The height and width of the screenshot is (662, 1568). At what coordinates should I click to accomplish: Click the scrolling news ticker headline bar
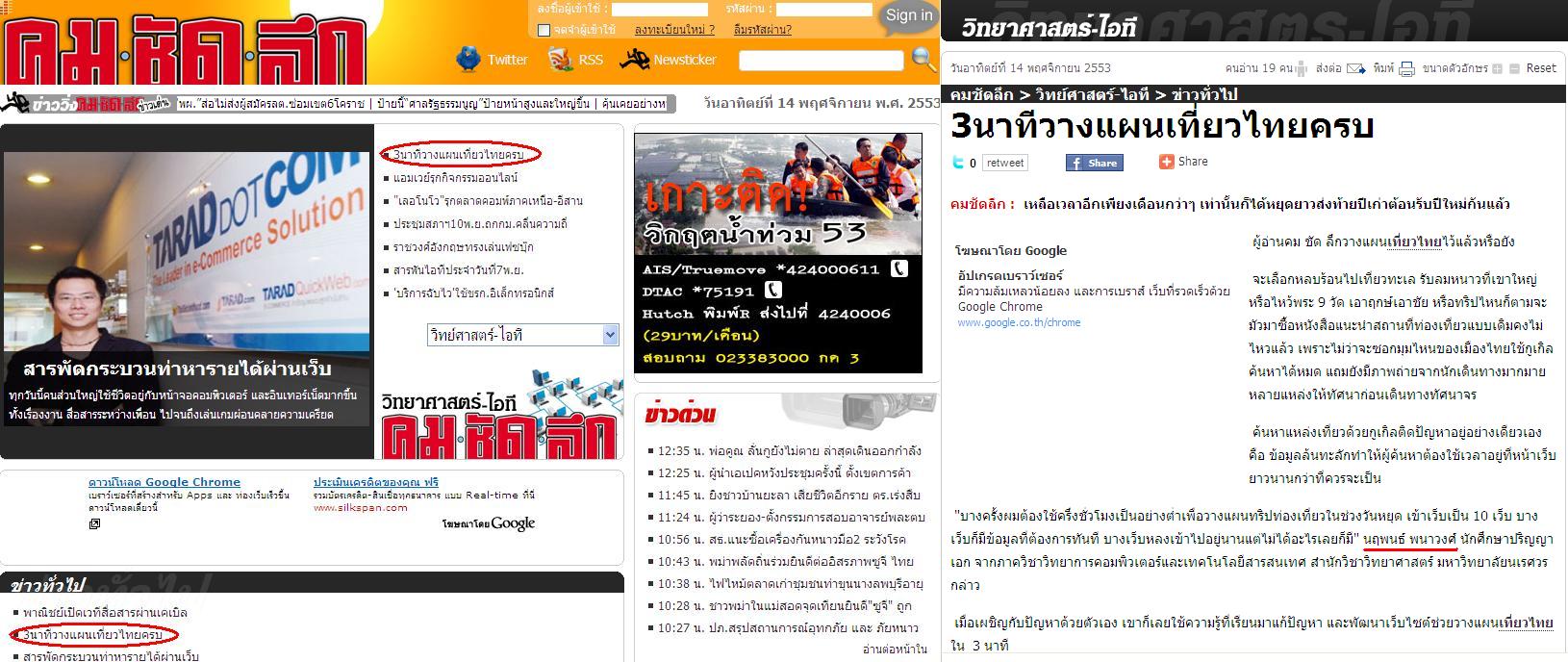coord(420,103)
